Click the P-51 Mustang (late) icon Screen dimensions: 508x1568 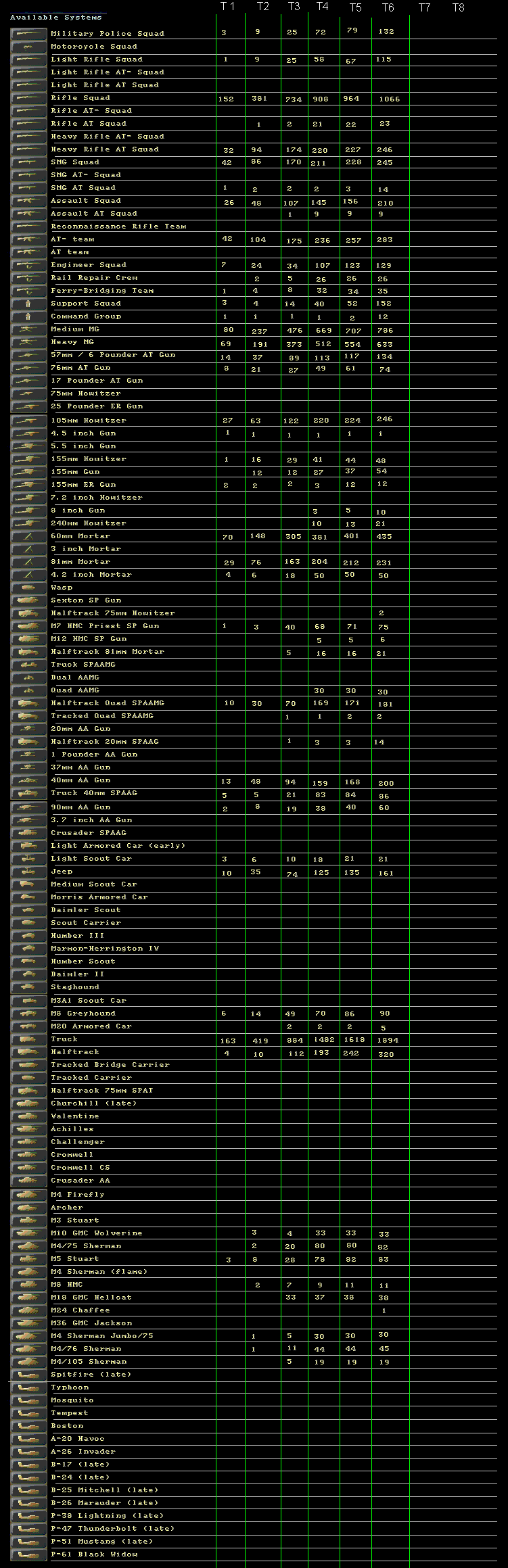(x=28, y=1541)
